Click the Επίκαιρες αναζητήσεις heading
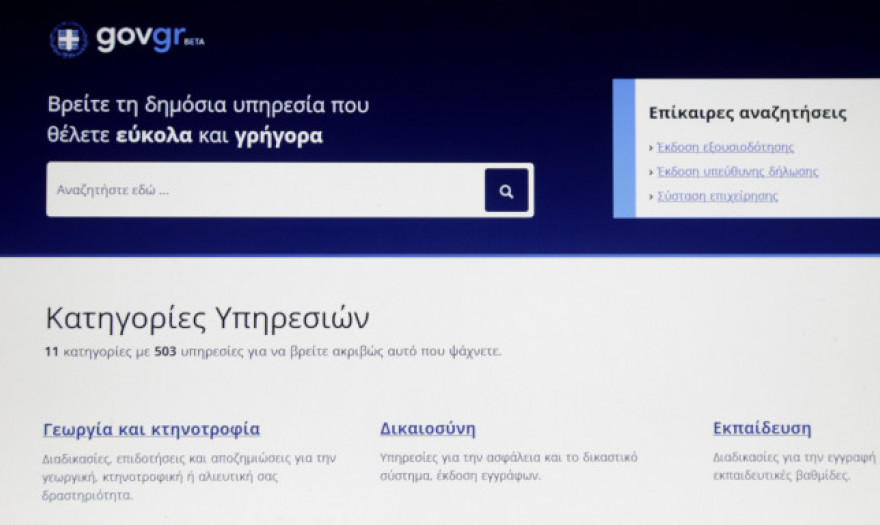Screen dimensions: 880x525 coord(748,113)
